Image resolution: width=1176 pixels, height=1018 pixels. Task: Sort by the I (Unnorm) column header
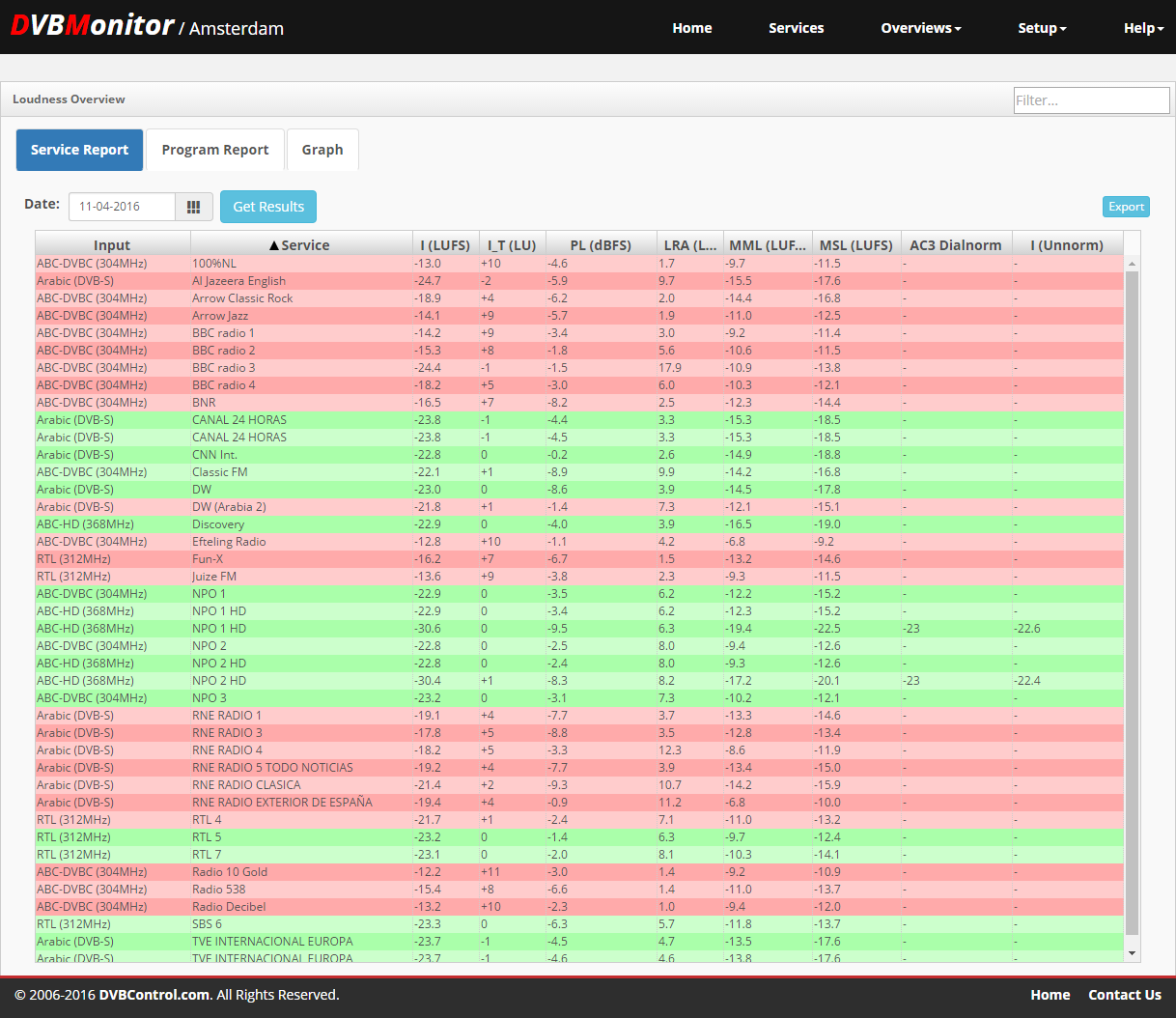click(1067, 245)
